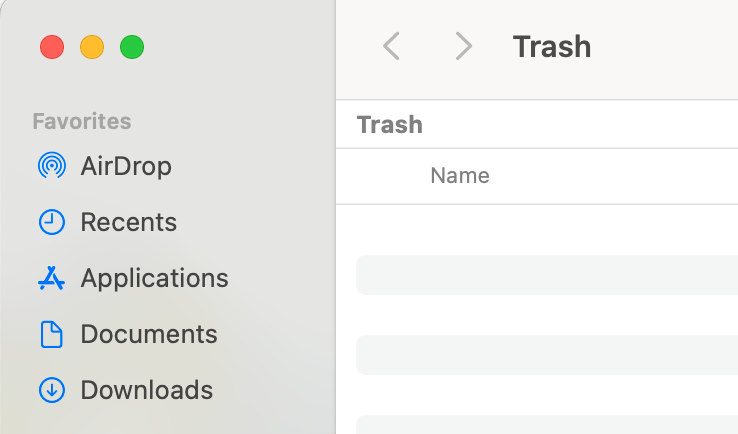Click the Trash heading above the file list
Image resolution: width=738 pixels, height=434 pixels.
(x=390, y=125)
